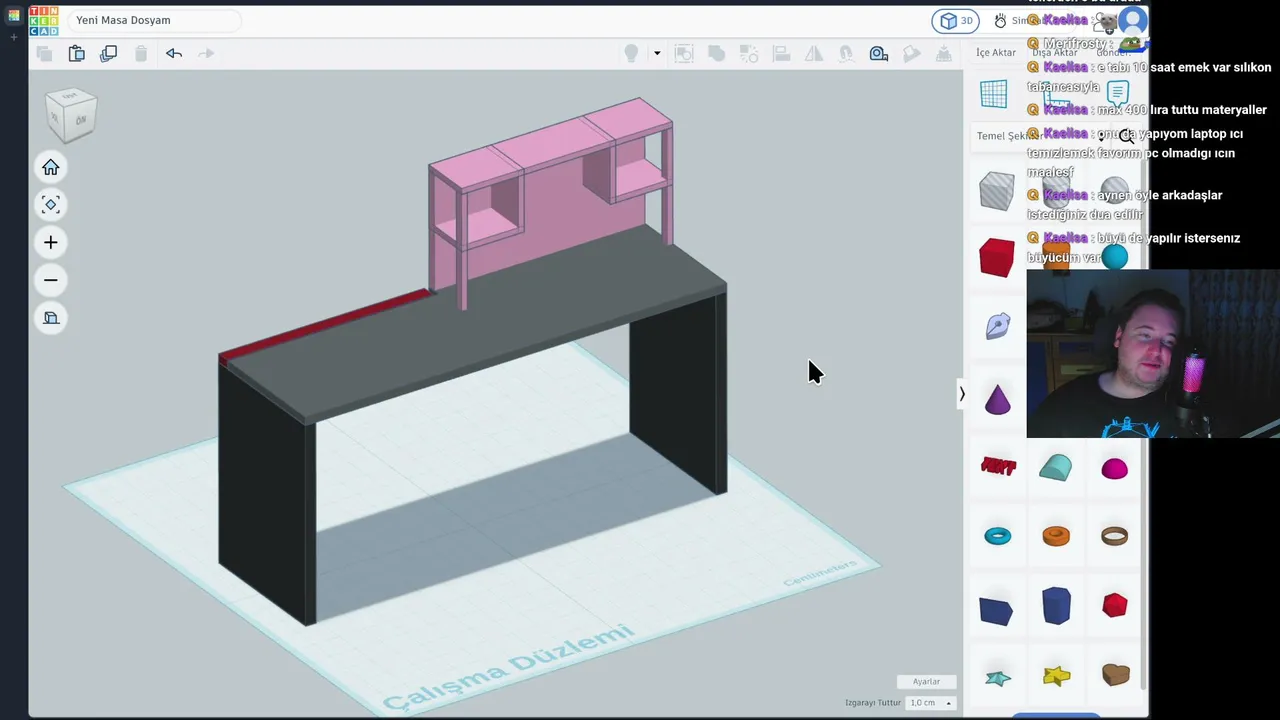Undo the last action
1280x720 pixels.
174,53
